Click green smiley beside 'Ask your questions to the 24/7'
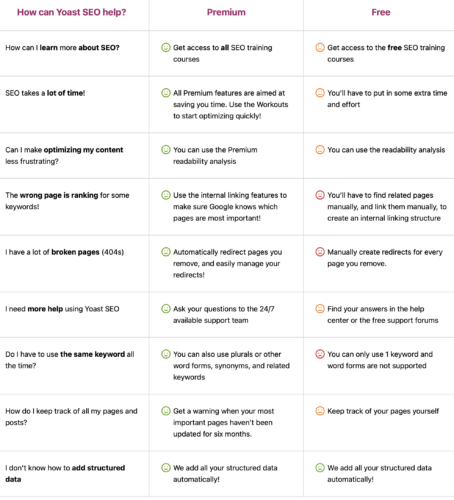 pyautogui.click(x=166, y=308)
